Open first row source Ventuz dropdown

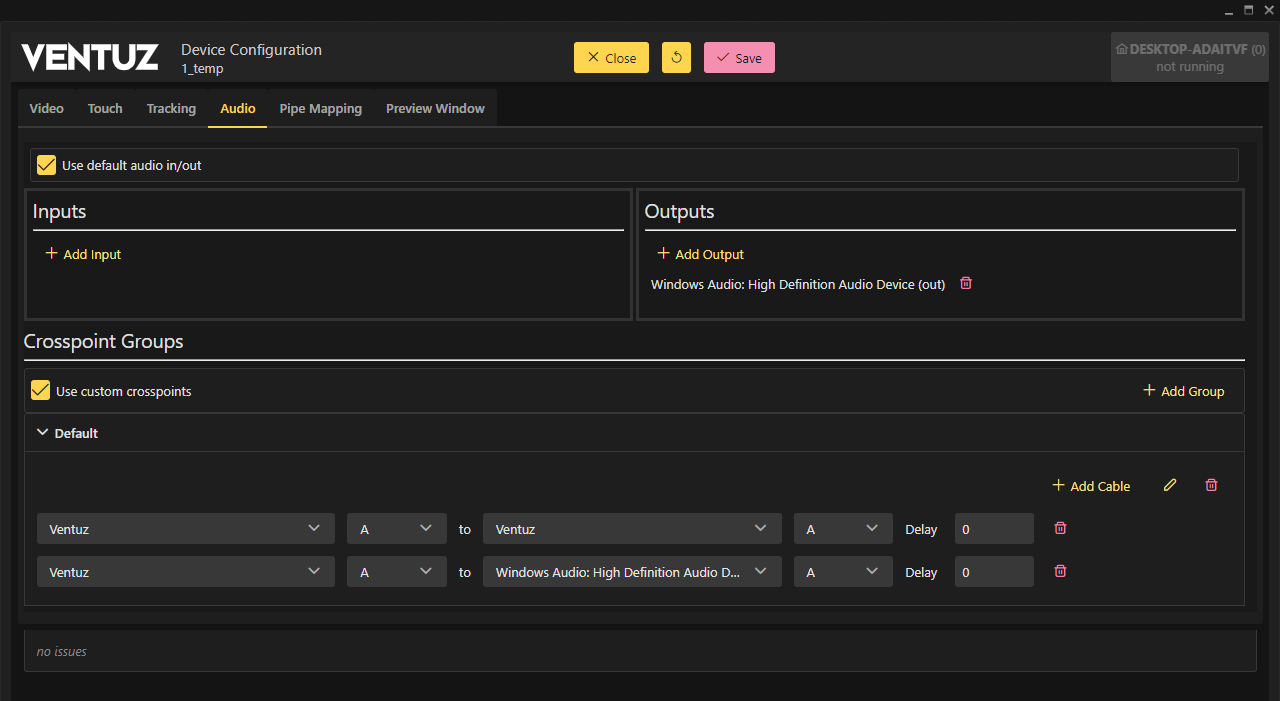[186, 529]
